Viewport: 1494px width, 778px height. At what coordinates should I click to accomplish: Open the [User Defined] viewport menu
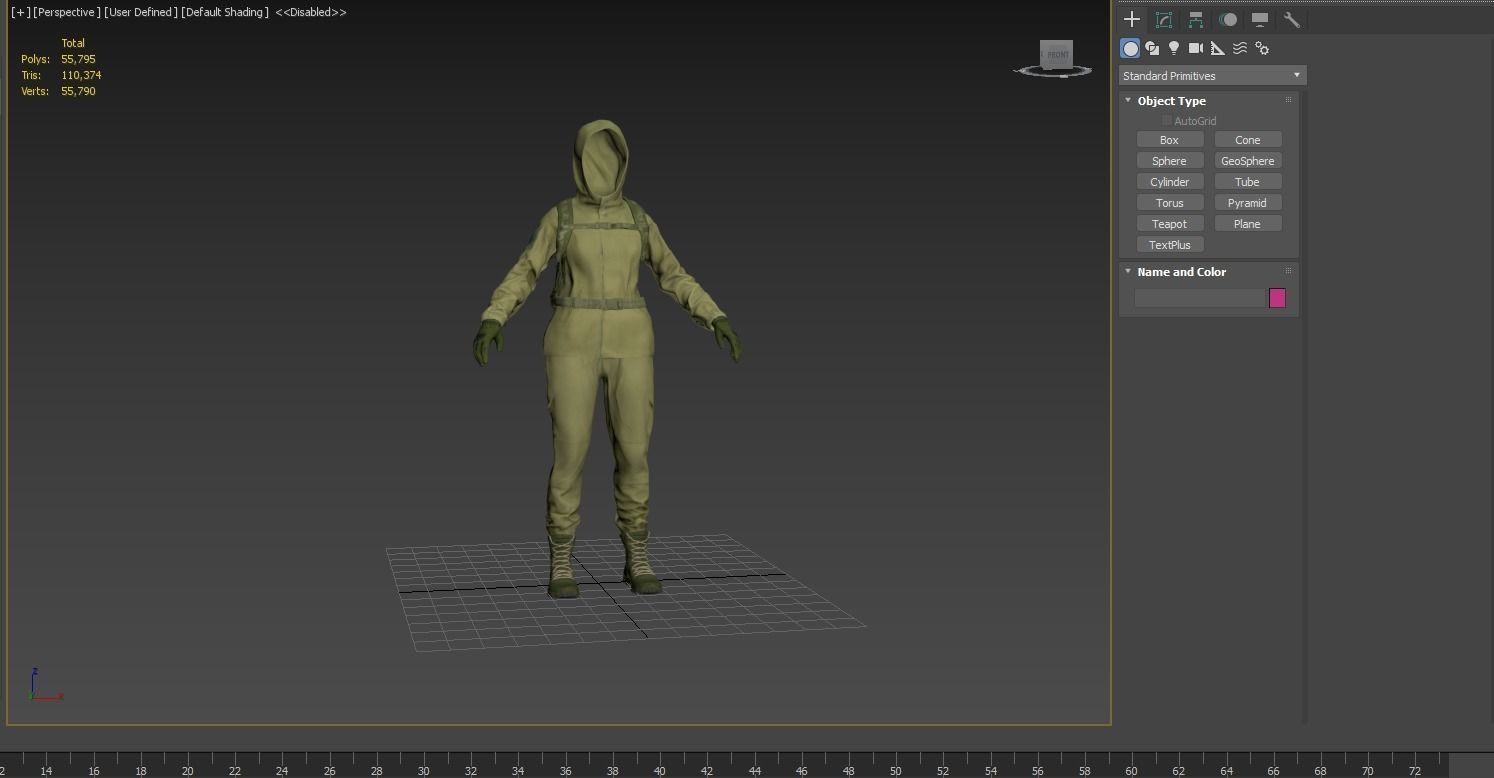tap(141, 12)
